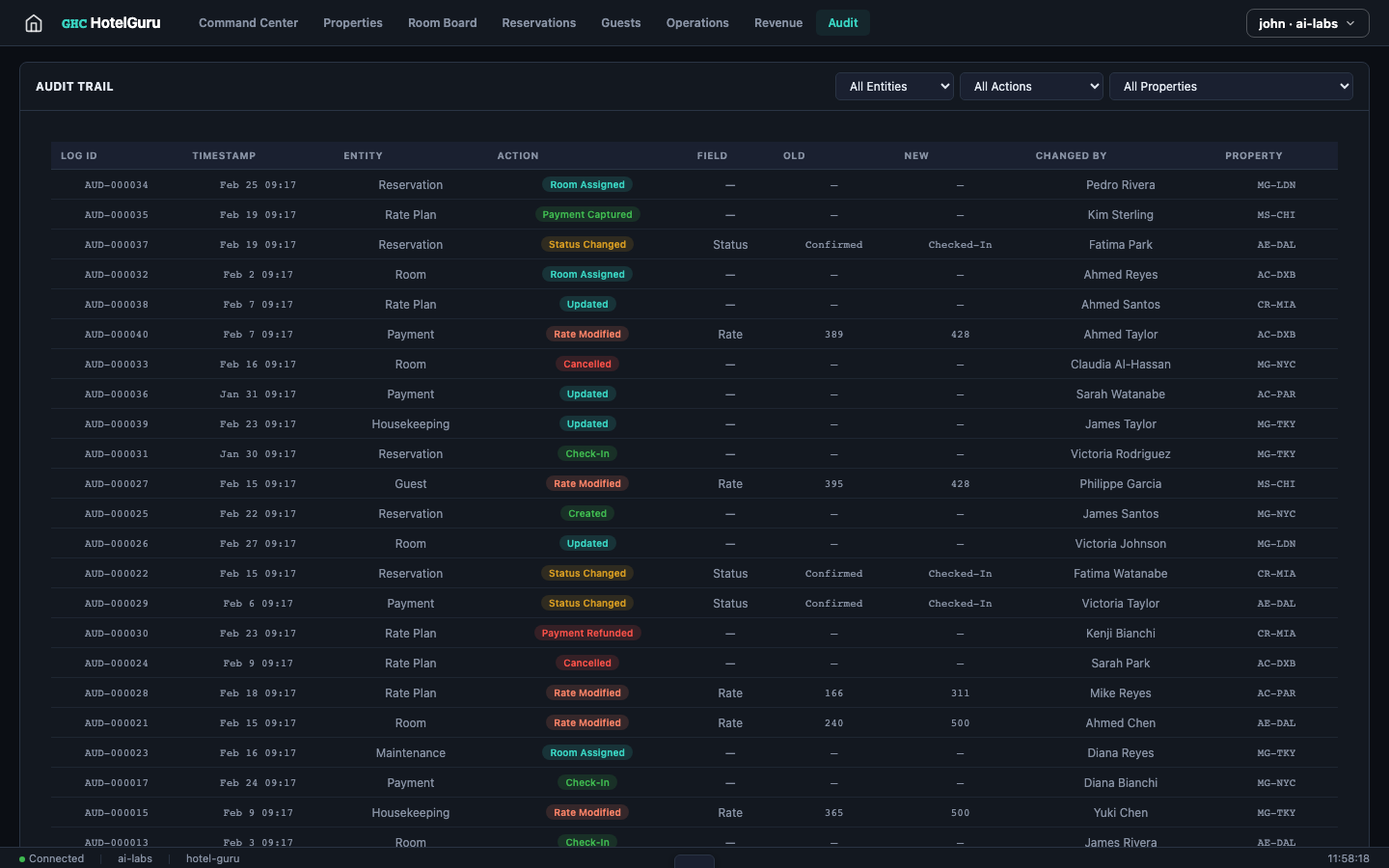Click the GHC HotelGuru logo
This screenshot has width=1389, height=868.
110,22
